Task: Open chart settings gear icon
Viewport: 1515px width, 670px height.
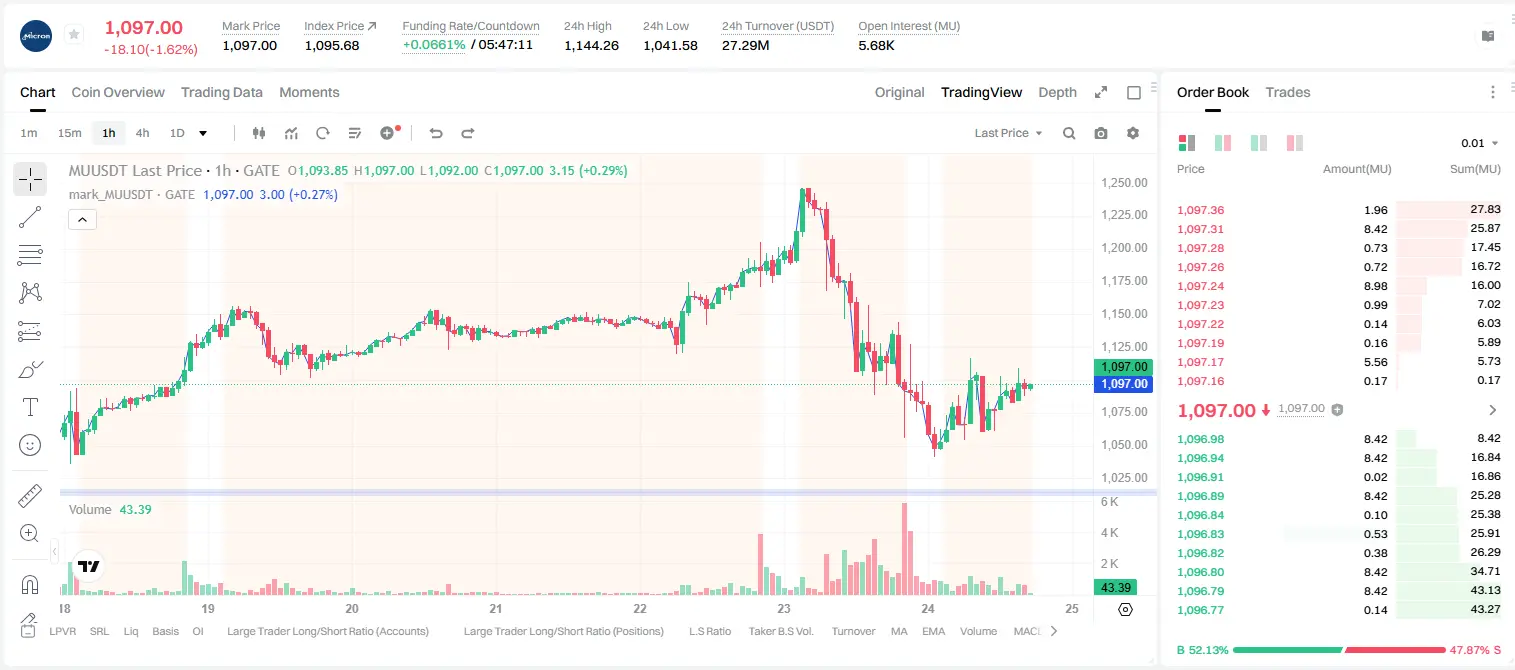Action: coord(1133,133)
